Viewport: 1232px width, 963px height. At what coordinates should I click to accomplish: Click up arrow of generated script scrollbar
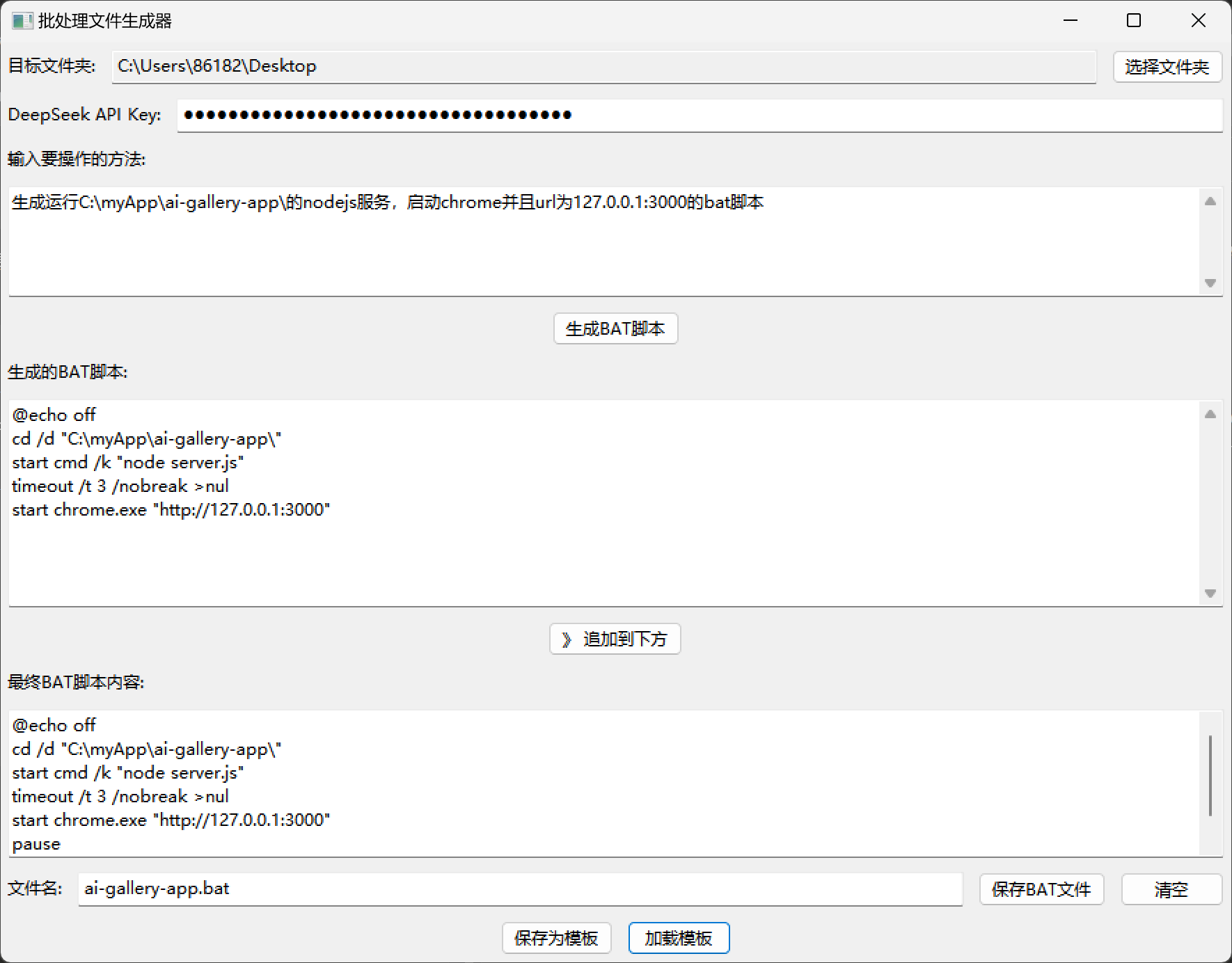(1210, 414)
